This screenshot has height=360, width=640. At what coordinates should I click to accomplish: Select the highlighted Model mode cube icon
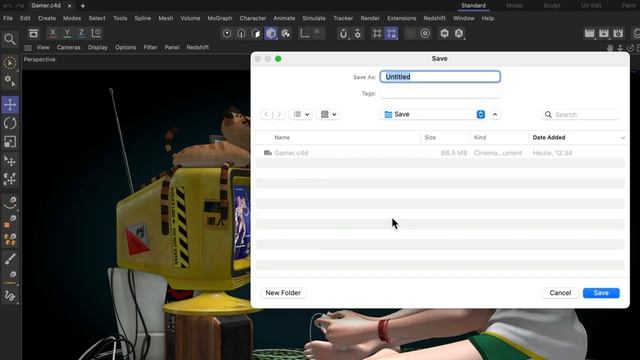point(271,33)
